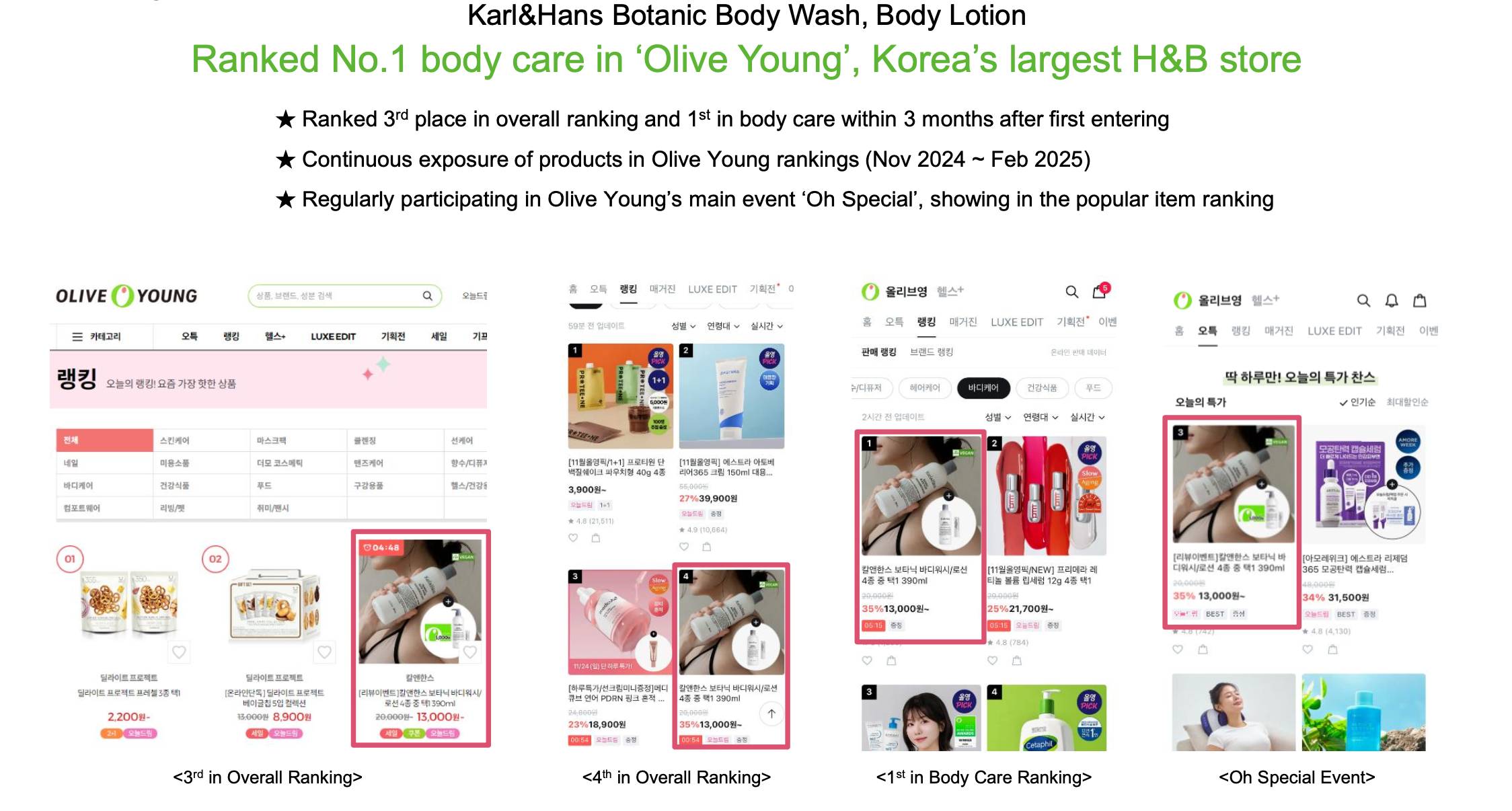The width and height of the screenshot is (1512, 811).
Task: Click the notification bell icon
Action: point(1392,301)
